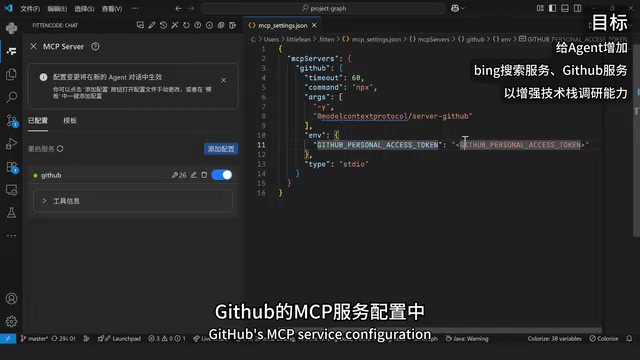Viewport: 640px width, 360px height.
Task: Click the Colorize status bar button
Action: point(604,338)
